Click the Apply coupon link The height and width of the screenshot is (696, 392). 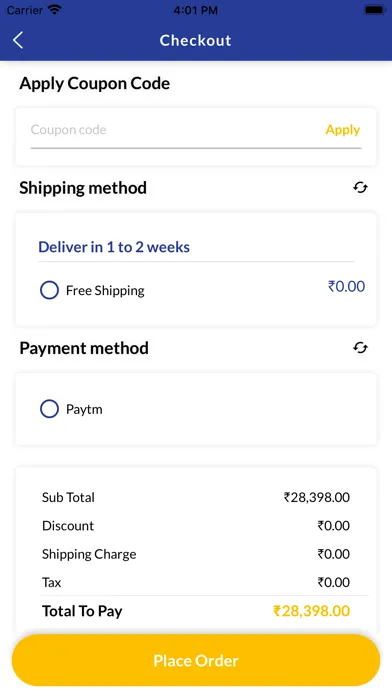342,130
